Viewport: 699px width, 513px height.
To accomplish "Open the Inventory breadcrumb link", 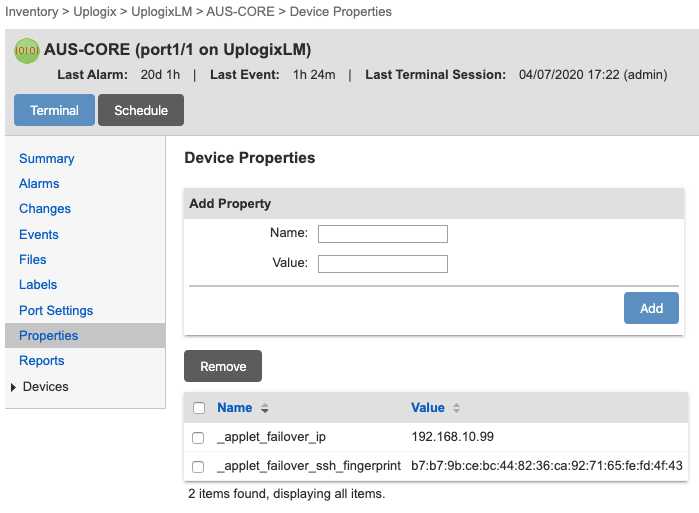I will coord(32,12).
